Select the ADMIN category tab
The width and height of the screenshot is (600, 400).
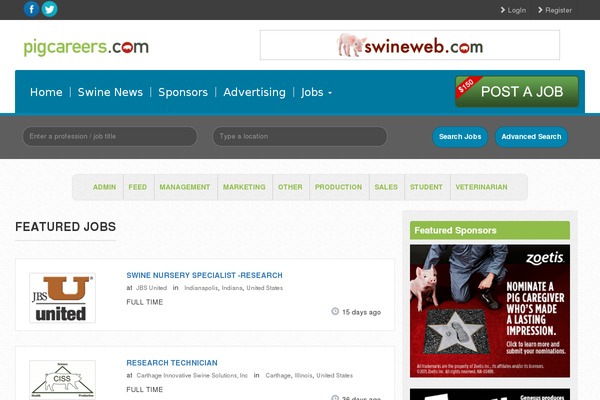(x=104, y=187)
